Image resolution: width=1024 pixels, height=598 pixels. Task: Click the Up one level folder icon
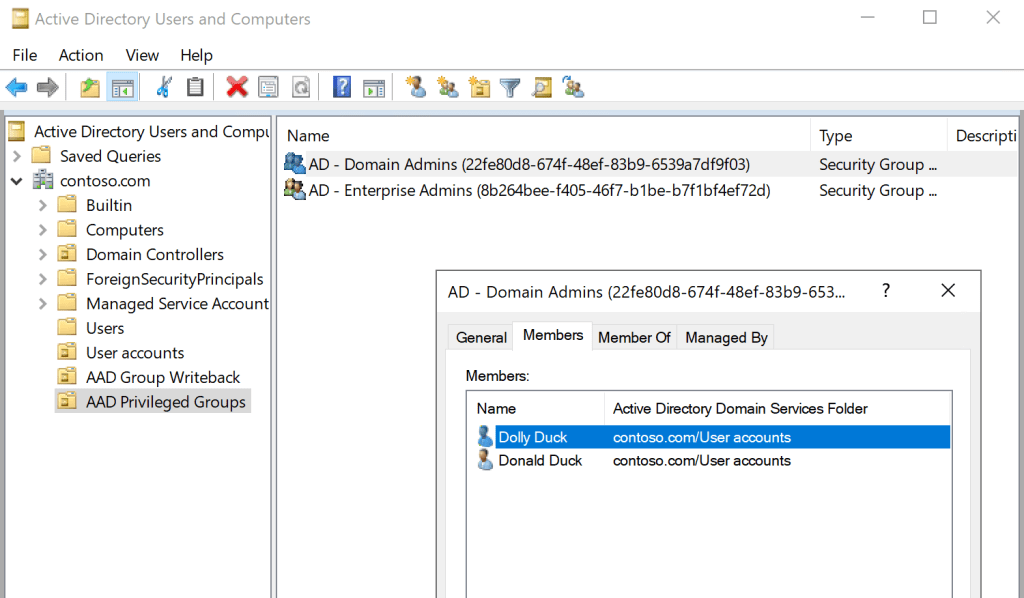[90, 88]
